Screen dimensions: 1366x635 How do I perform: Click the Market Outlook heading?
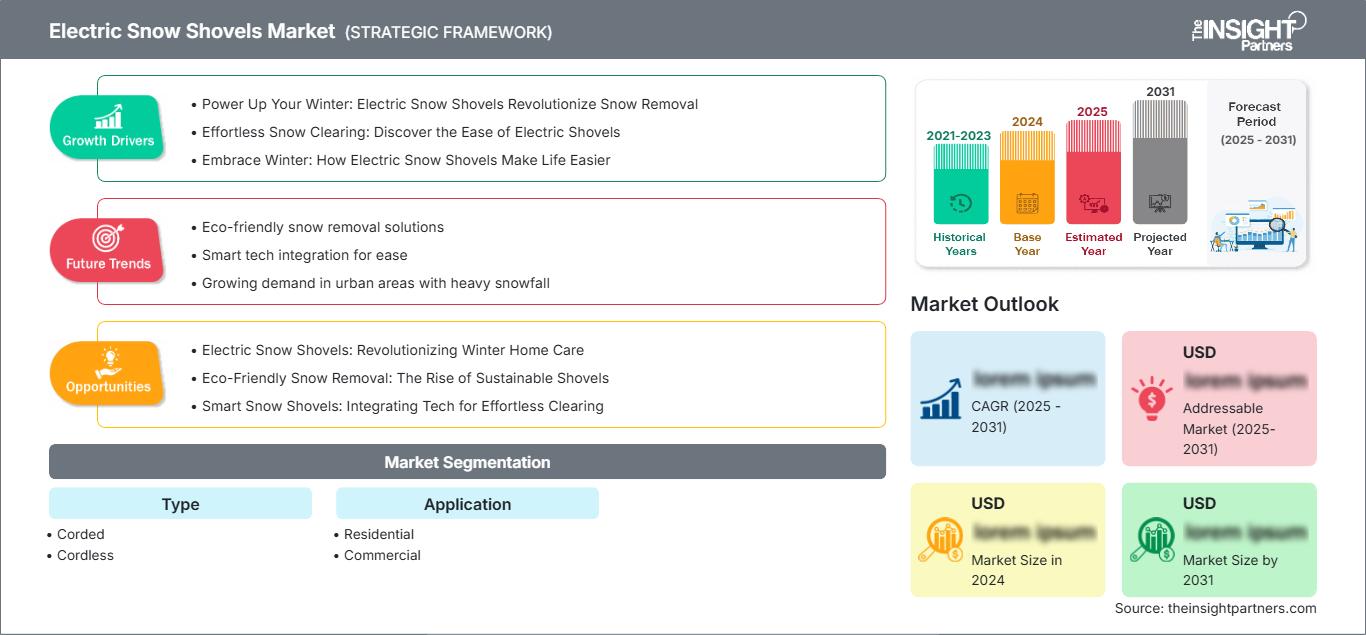click(x=984, y=304)
